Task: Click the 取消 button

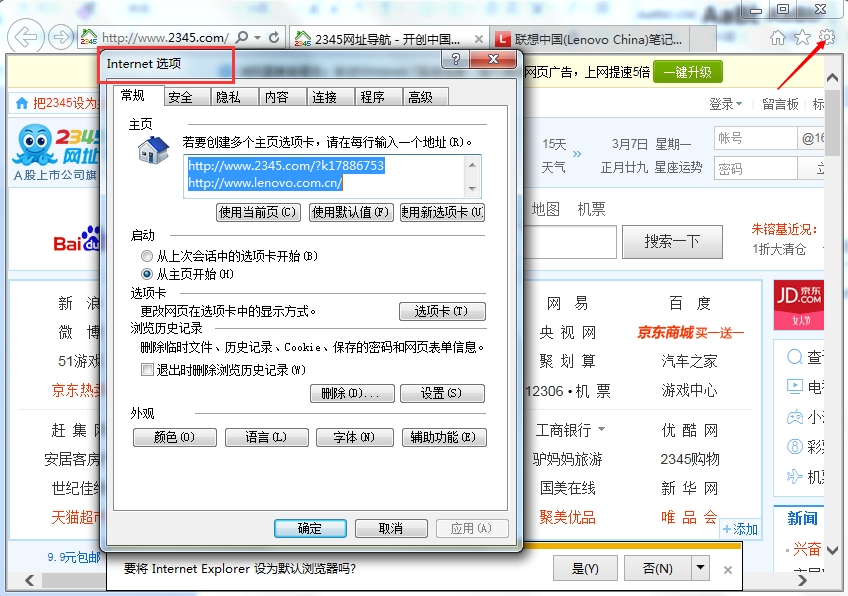Action: point(391,528)
